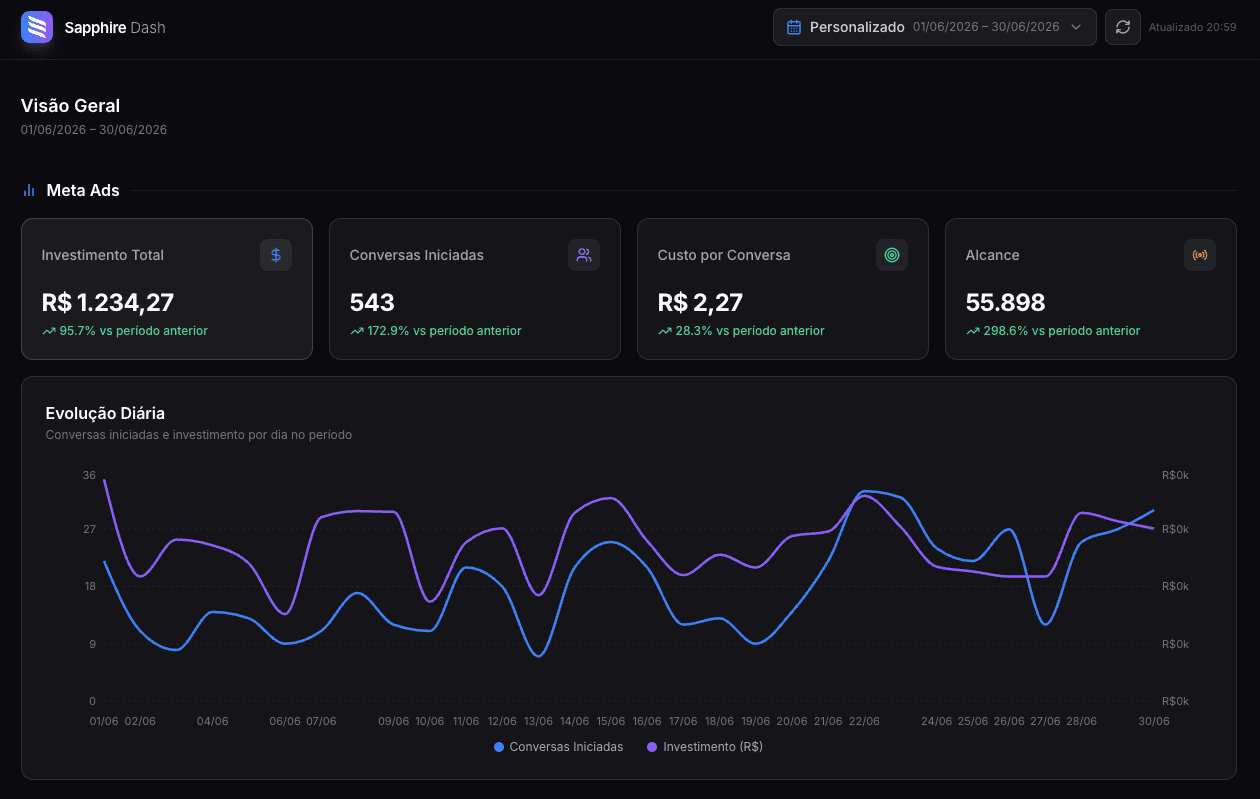Expand the date picker chevron arrow
This screenshot has width=1260, height=799.
point(1076,27)
